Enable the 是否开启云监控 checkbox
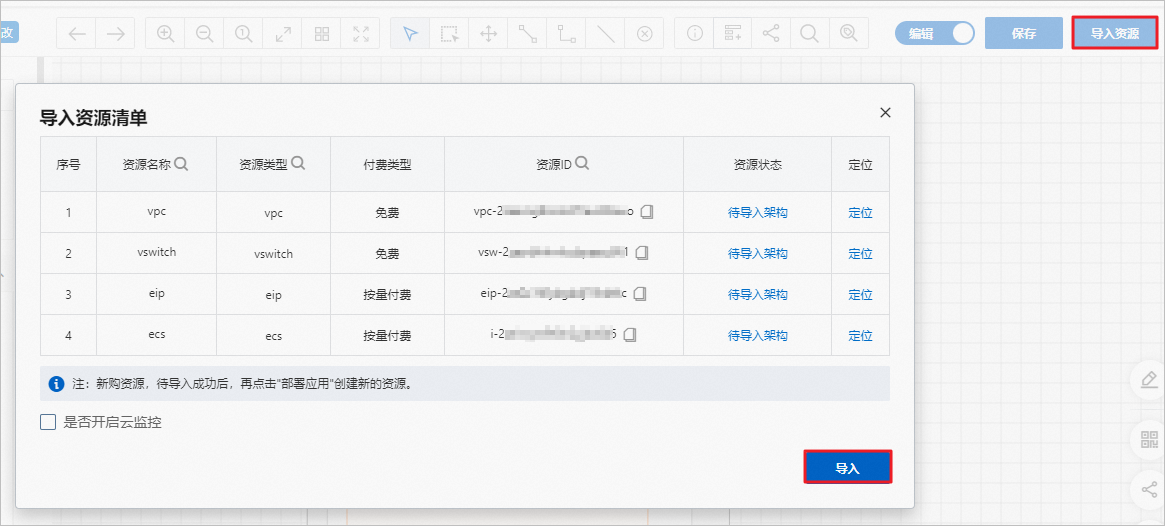The image size is (1165, 526). (48, 422)
